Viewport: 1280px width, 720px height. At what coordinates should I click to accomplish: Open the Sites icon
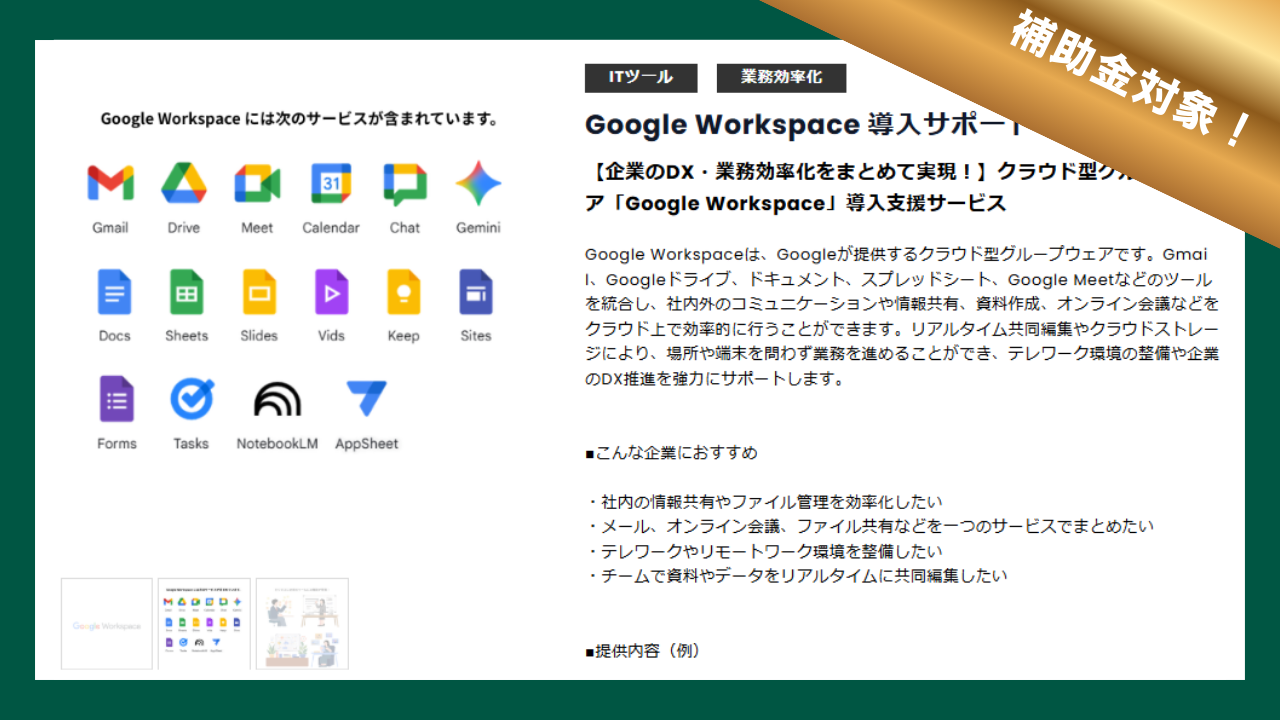476,292
